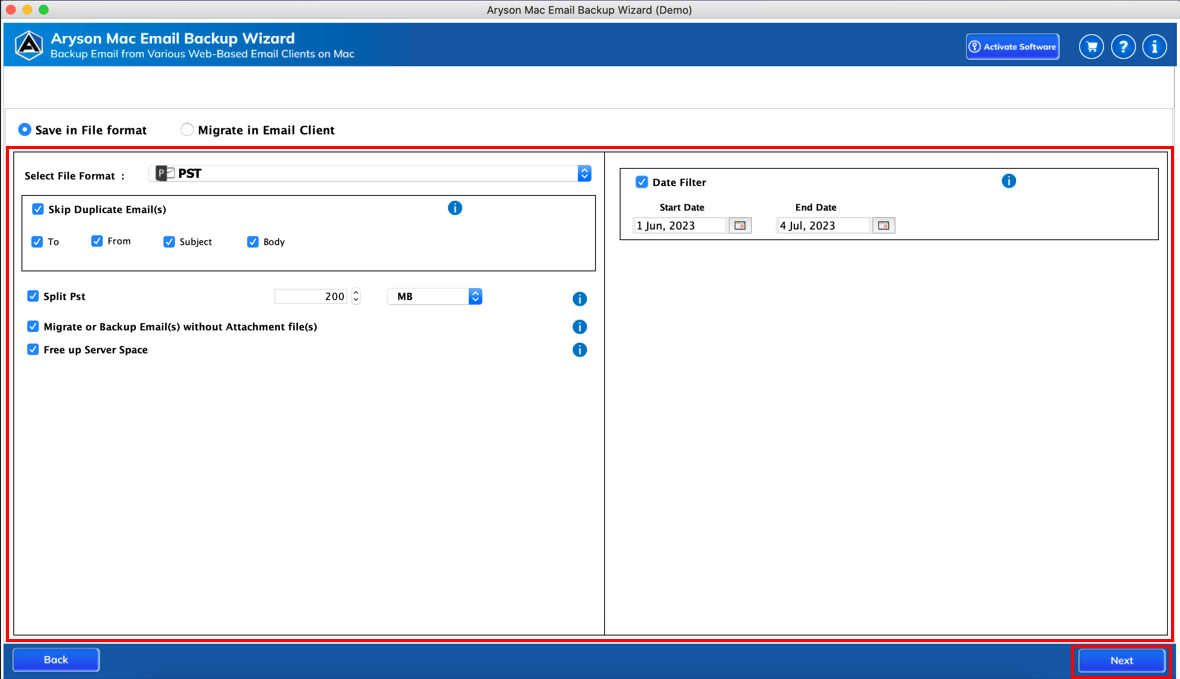Viewport: 1180px width, 679px height.
Task: Click the macOS close window button
Action: pyautogui.click(x=11, y=10)
